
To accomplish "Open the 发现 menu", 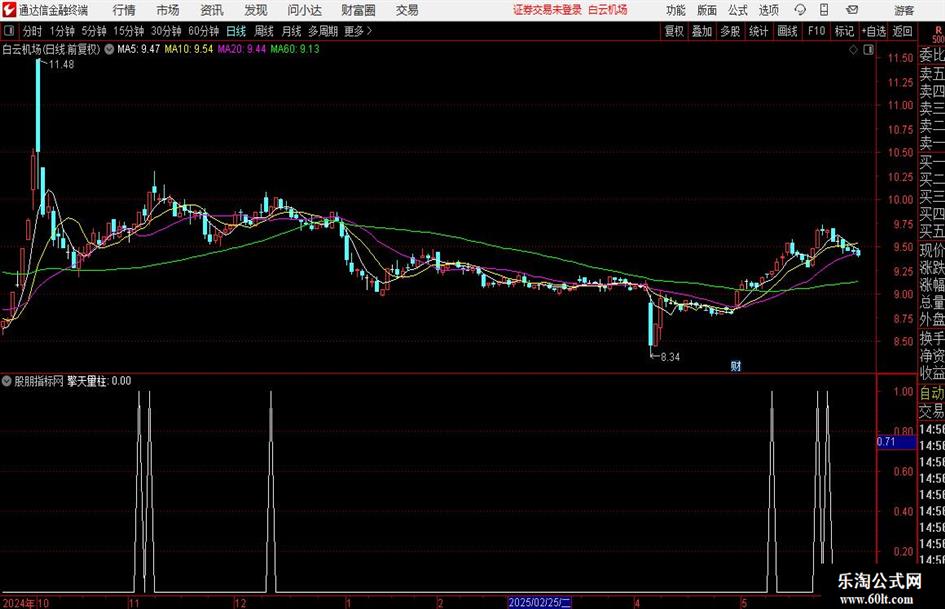I will [x=256, y=10].
